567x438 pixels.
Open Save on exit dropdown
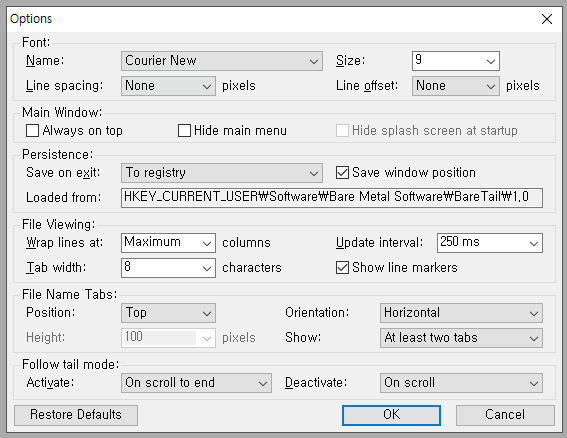pos(222,173)
